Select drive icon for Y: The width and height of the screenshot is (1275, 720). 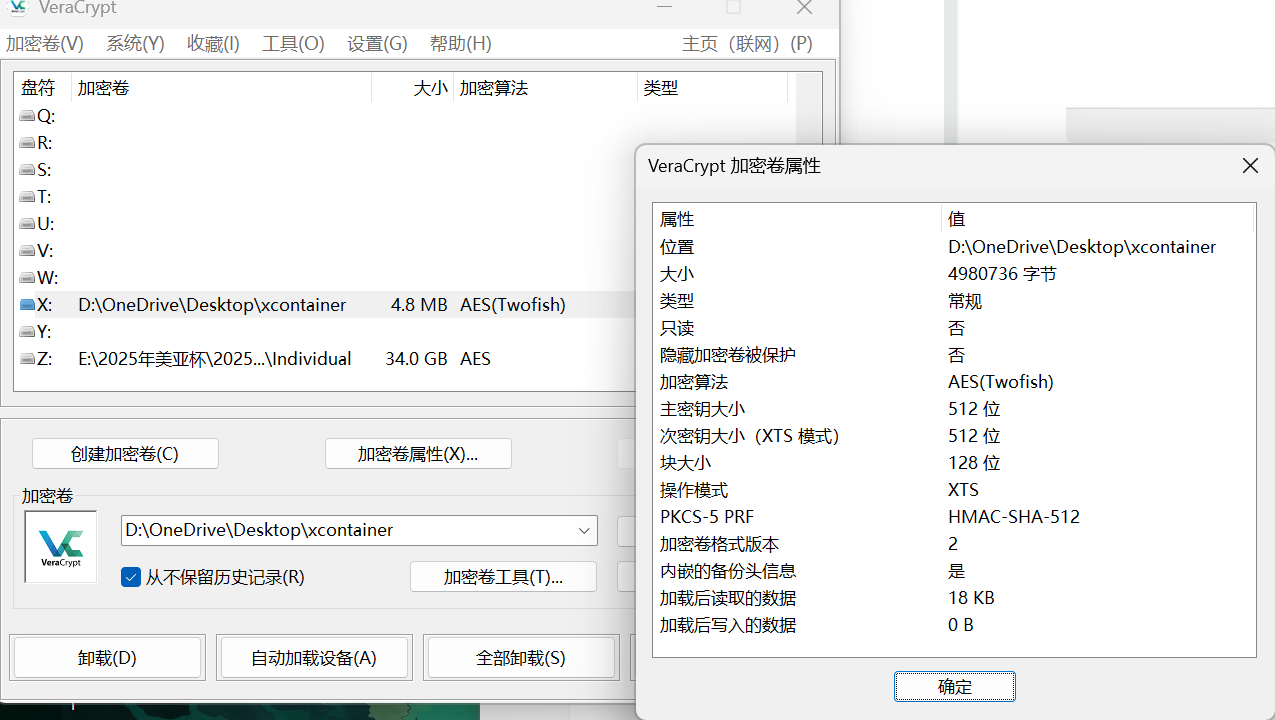(27, 332)
